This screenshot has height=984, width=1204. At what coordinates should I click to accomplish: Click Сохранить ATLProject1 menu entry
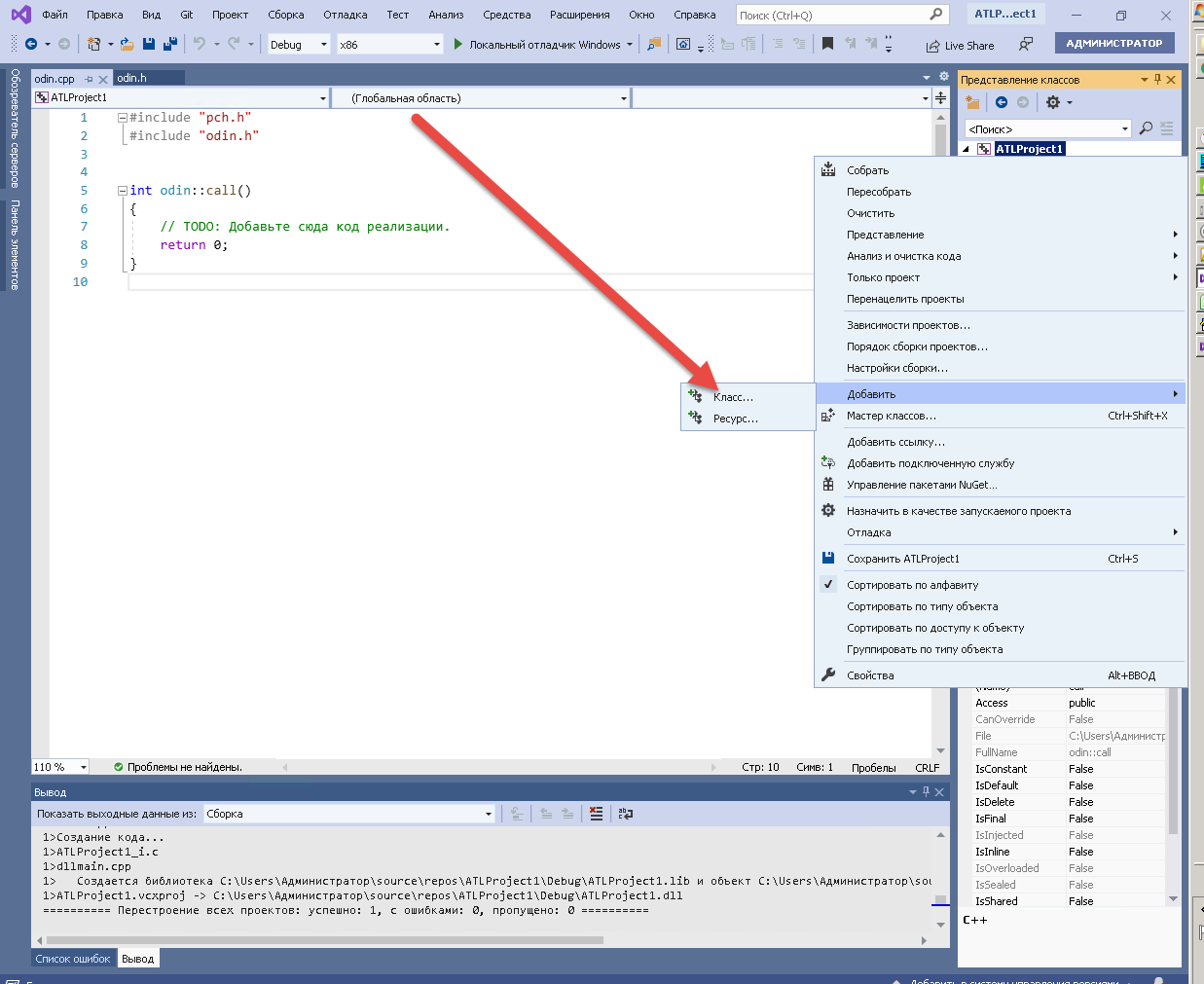pyautogui.click(x=903, y=559)
